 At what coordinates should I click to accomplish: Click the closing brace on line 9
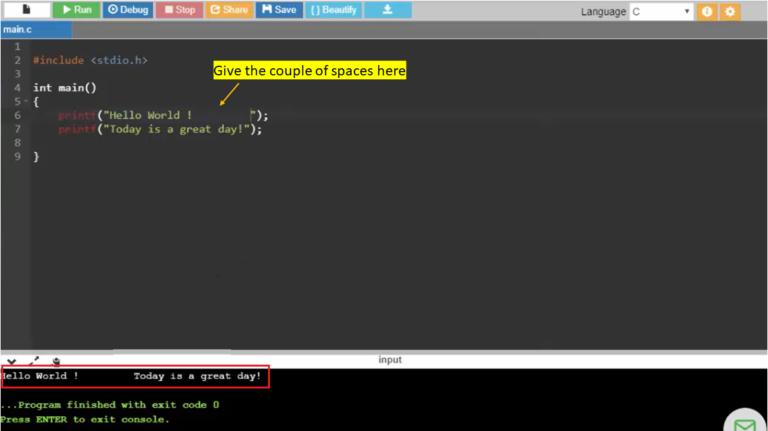[x=36, y=157]
